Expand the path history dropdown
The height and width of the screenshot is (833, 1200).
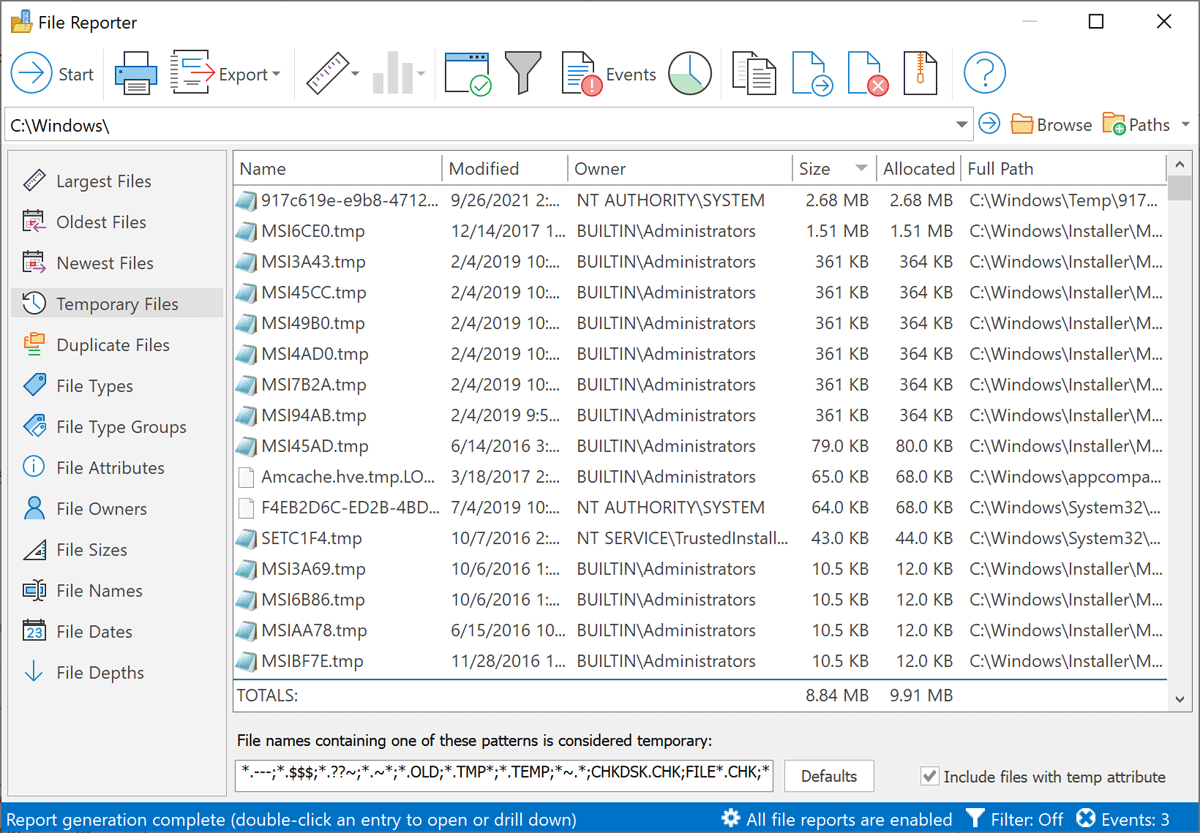(962, 125)
